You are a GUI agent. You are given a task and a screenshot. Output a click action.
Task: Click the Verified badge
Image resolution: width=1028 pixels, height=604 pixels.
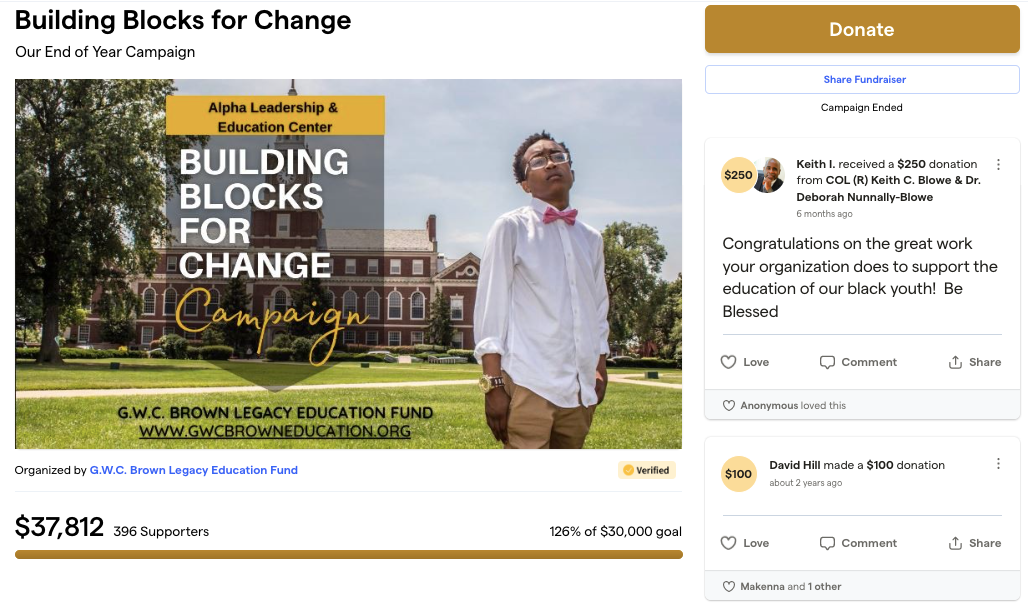(x=646, y=470)
